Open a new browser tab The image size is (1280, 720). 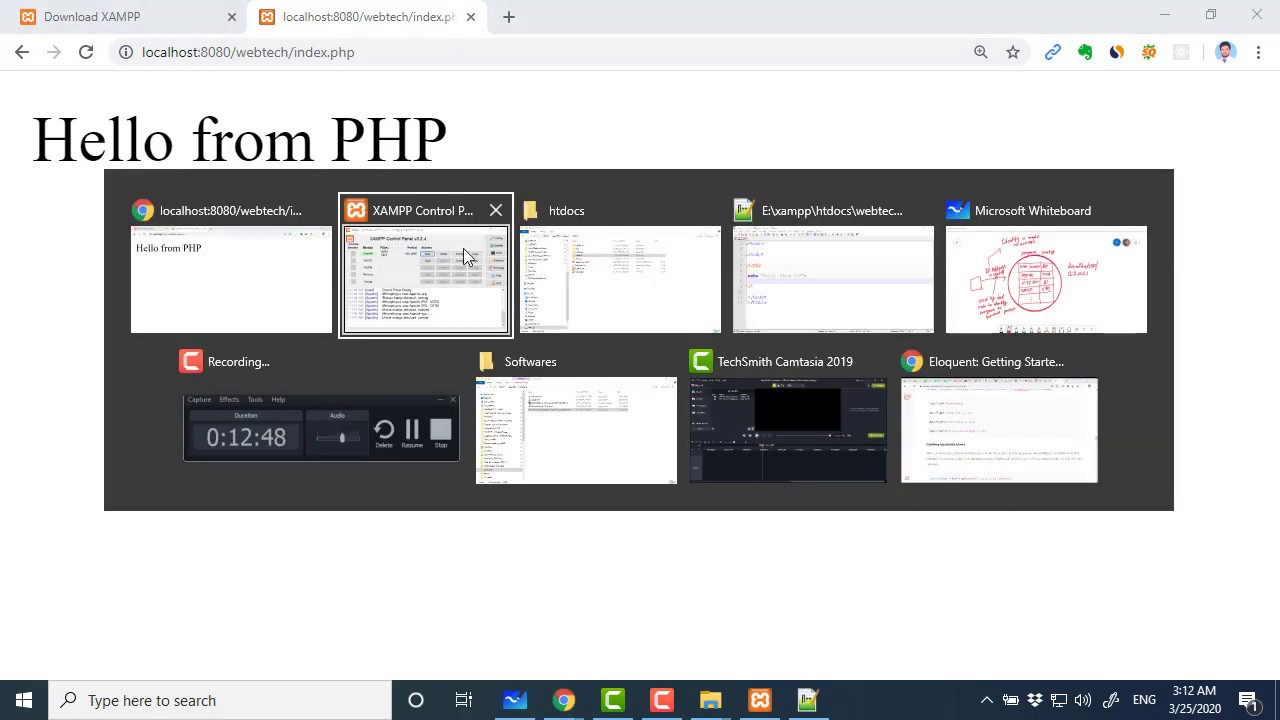point(509,17)
